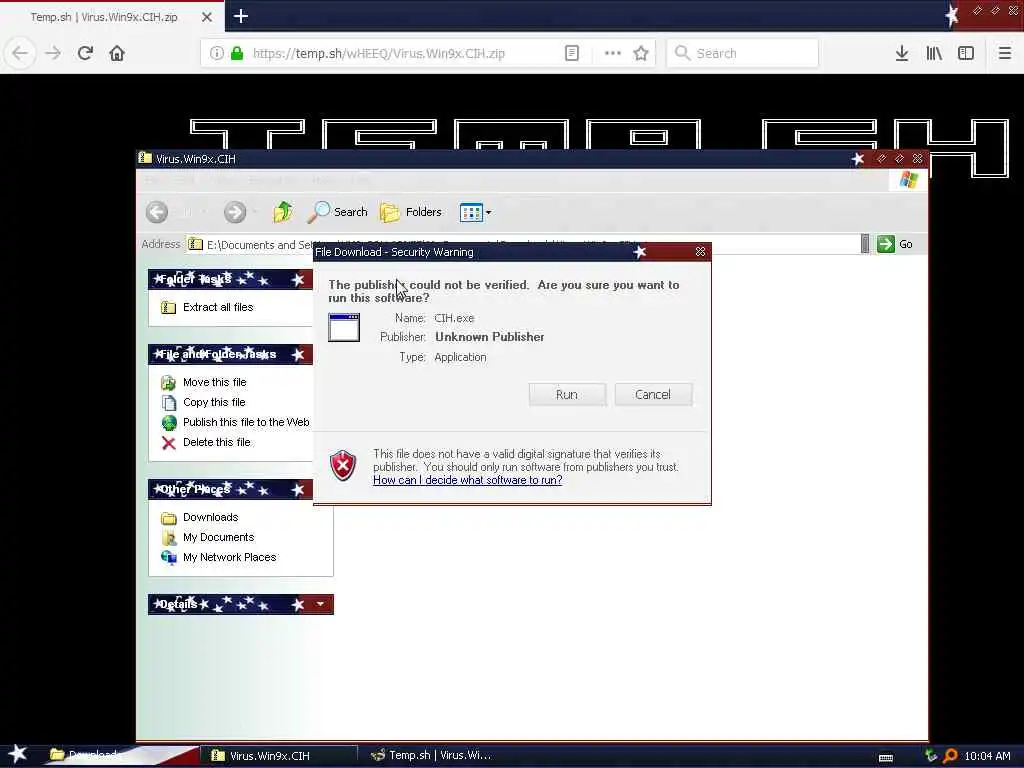
Task: Open Explorer address bar dropdown
Action: coord(865,244)
